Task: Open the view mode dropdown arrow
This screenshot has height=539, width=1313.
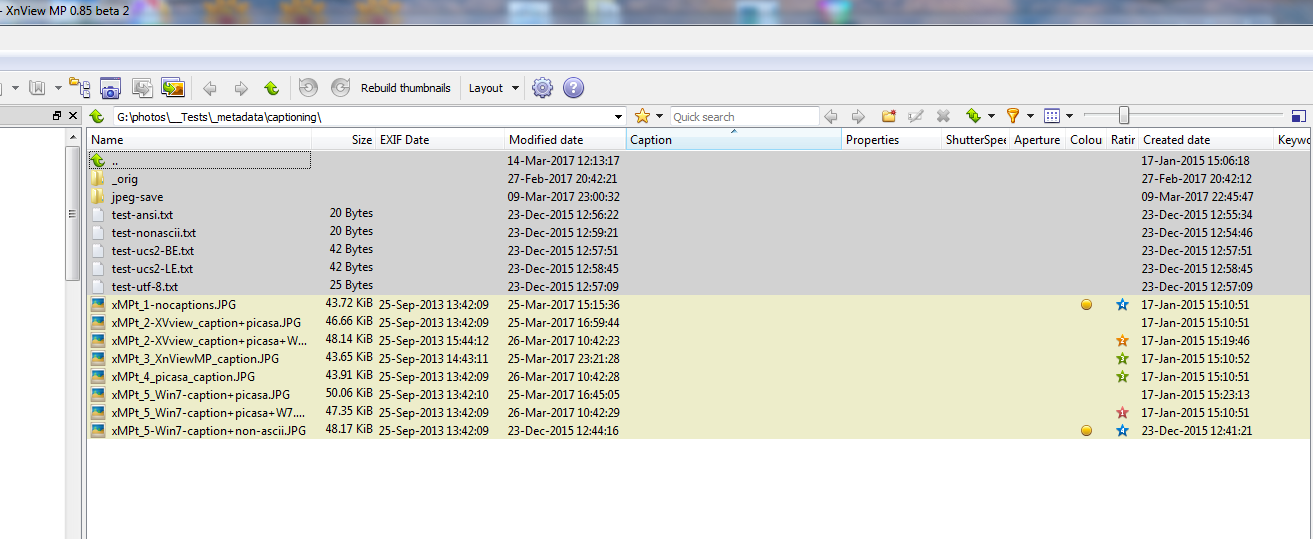Action: click(1069, 117)
